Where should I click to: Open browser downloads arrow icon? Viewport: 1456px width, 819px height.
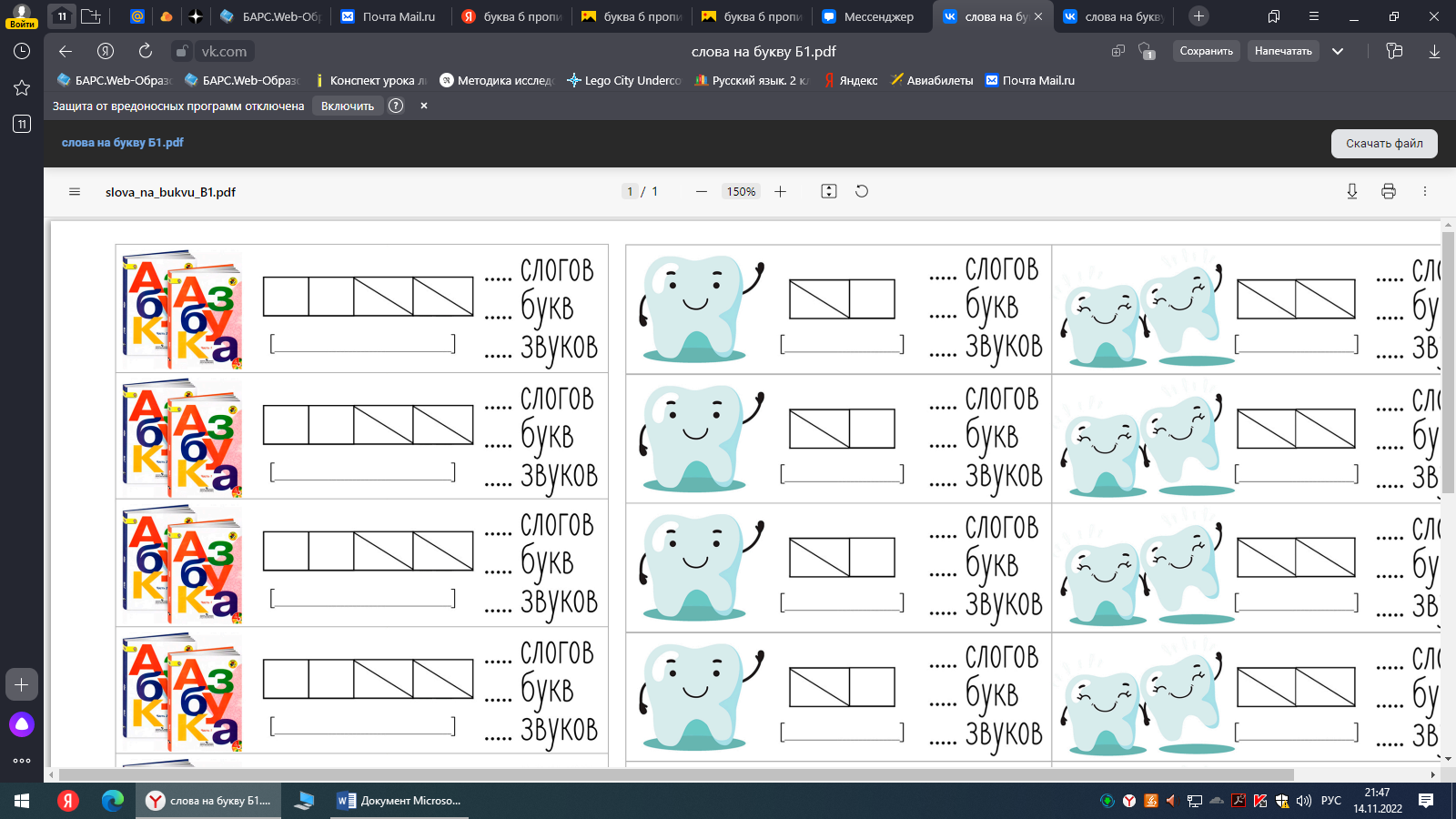click(1434, 51)
